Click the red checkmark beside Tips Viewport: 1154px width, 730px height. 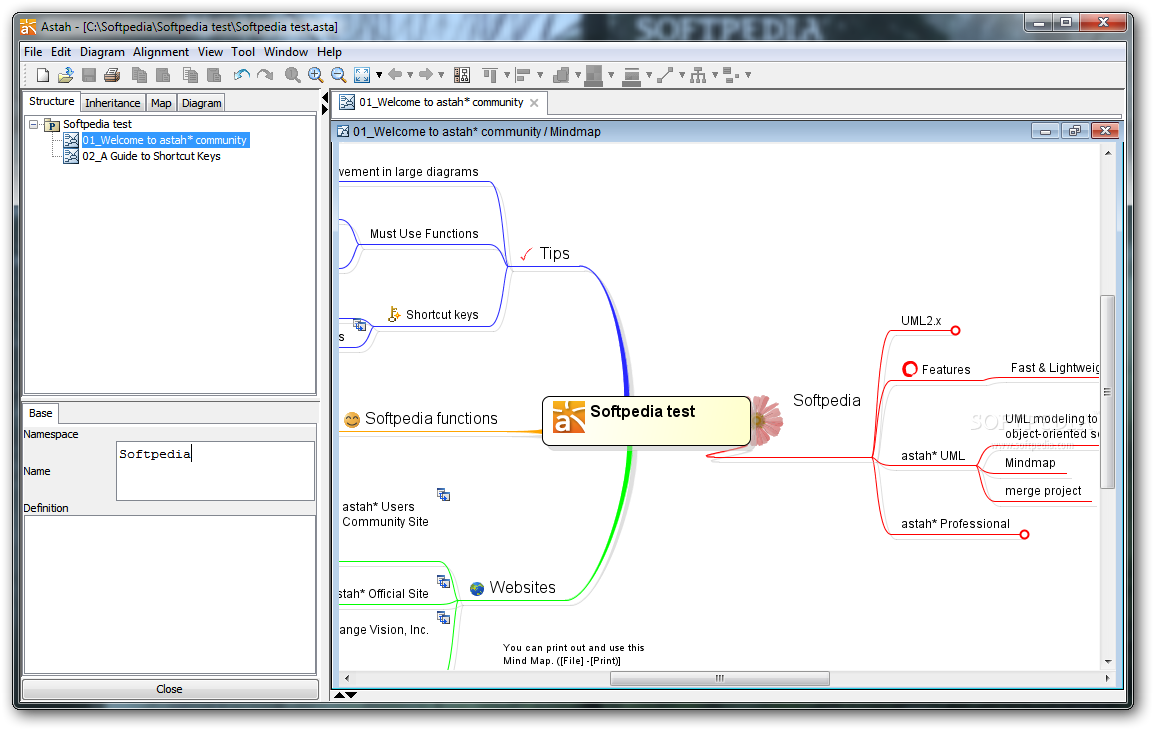pos(526,255)
